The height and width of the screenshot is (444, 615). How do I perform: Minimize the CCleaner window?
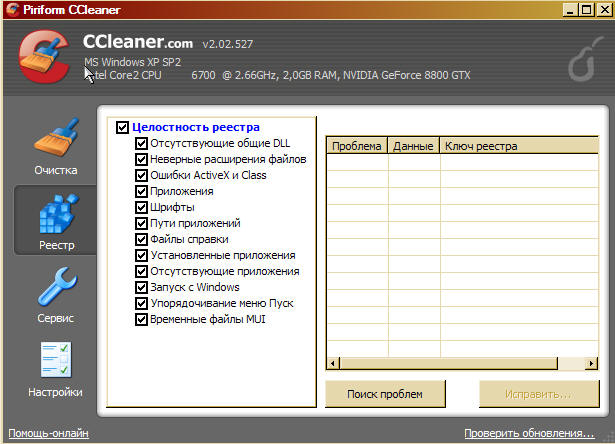click(570, 9)
